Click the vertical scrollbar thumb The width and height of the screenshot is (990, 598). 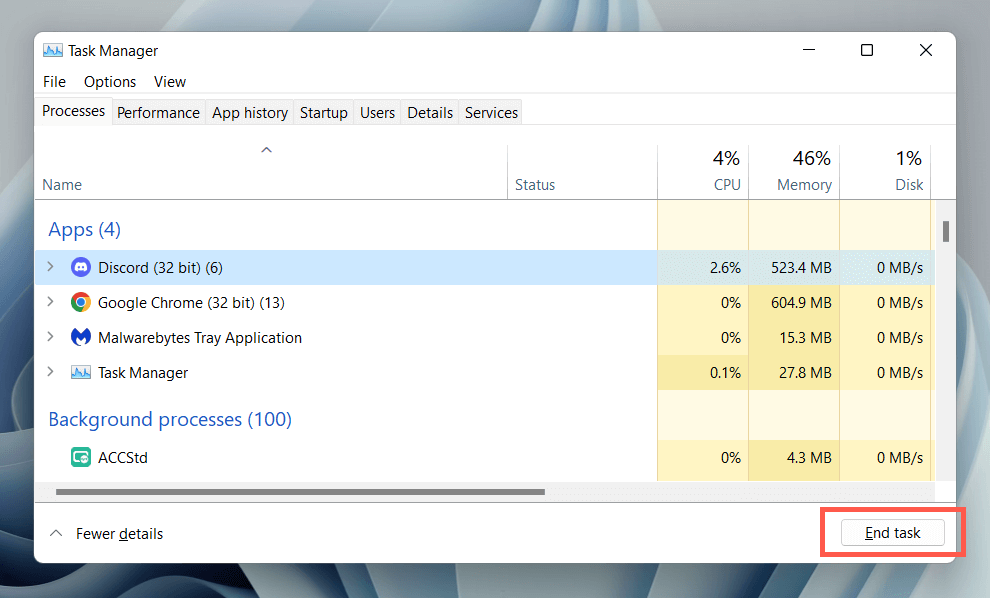tap(945, 231)
